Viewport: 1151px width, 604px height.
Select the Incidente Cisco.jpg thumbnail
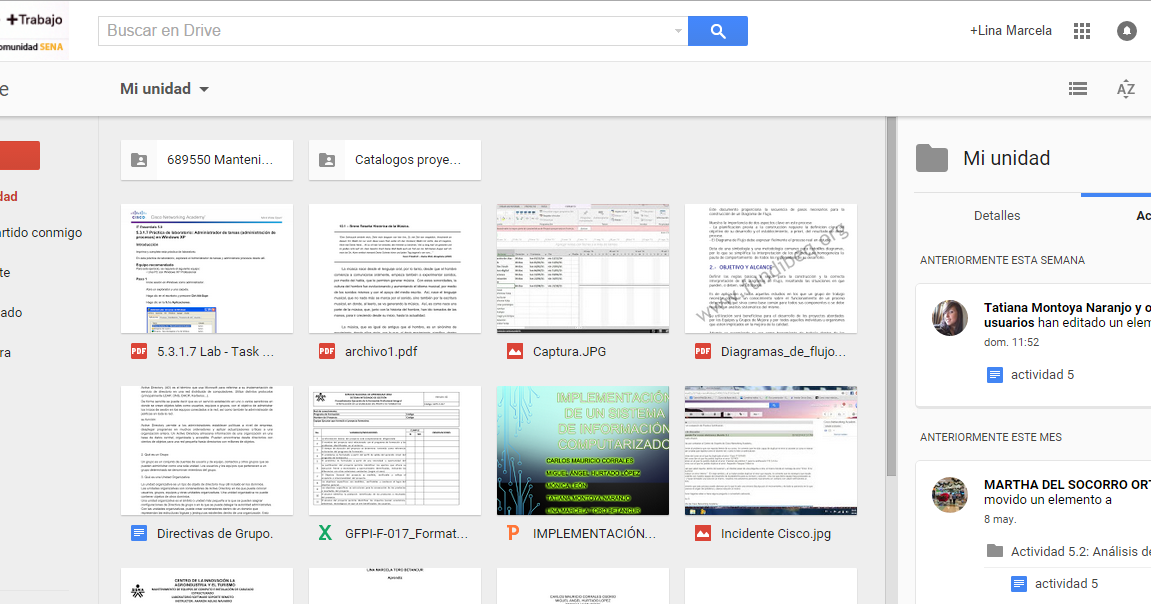tap(771, 451)
